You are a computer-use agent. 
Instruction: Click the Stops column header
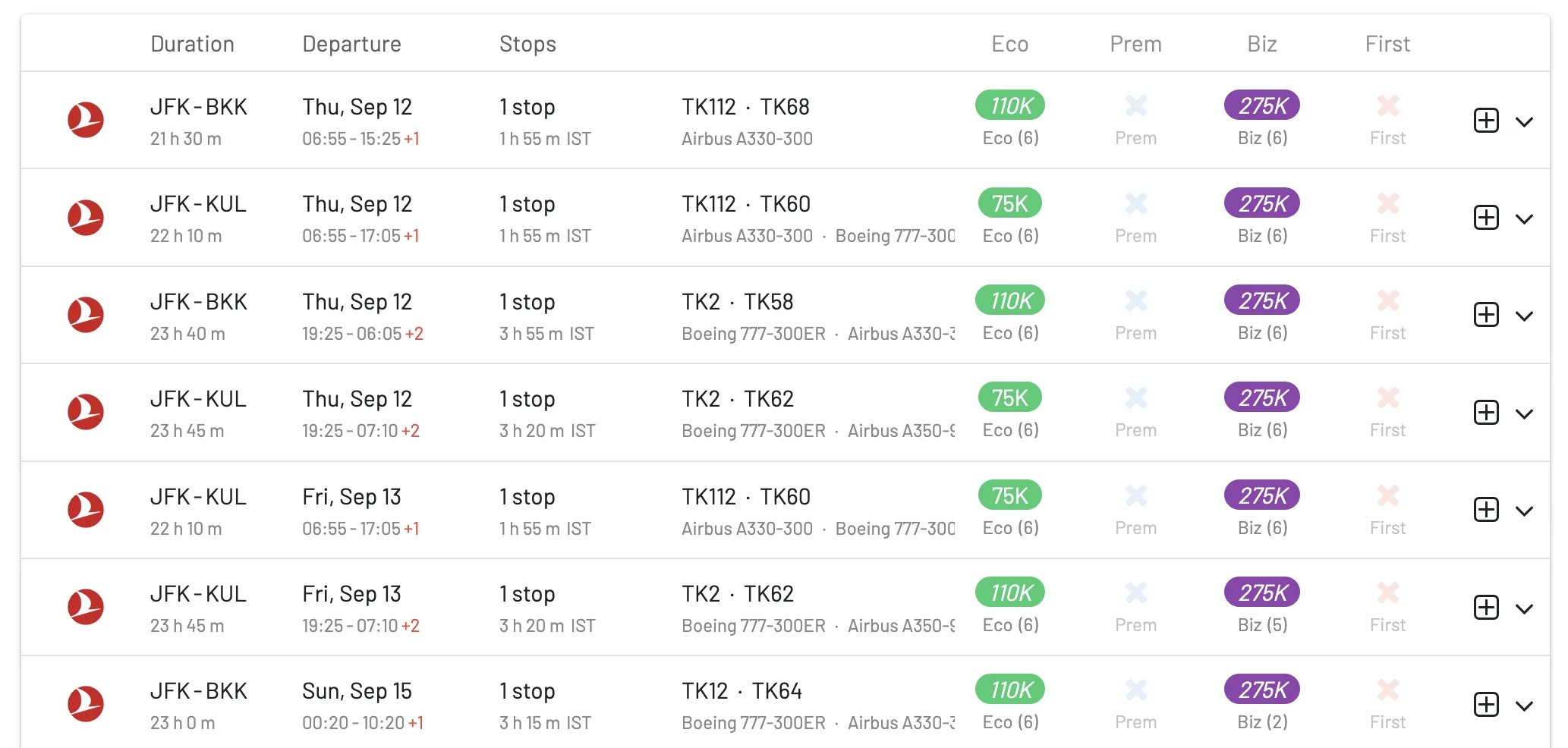coord(527,44)
